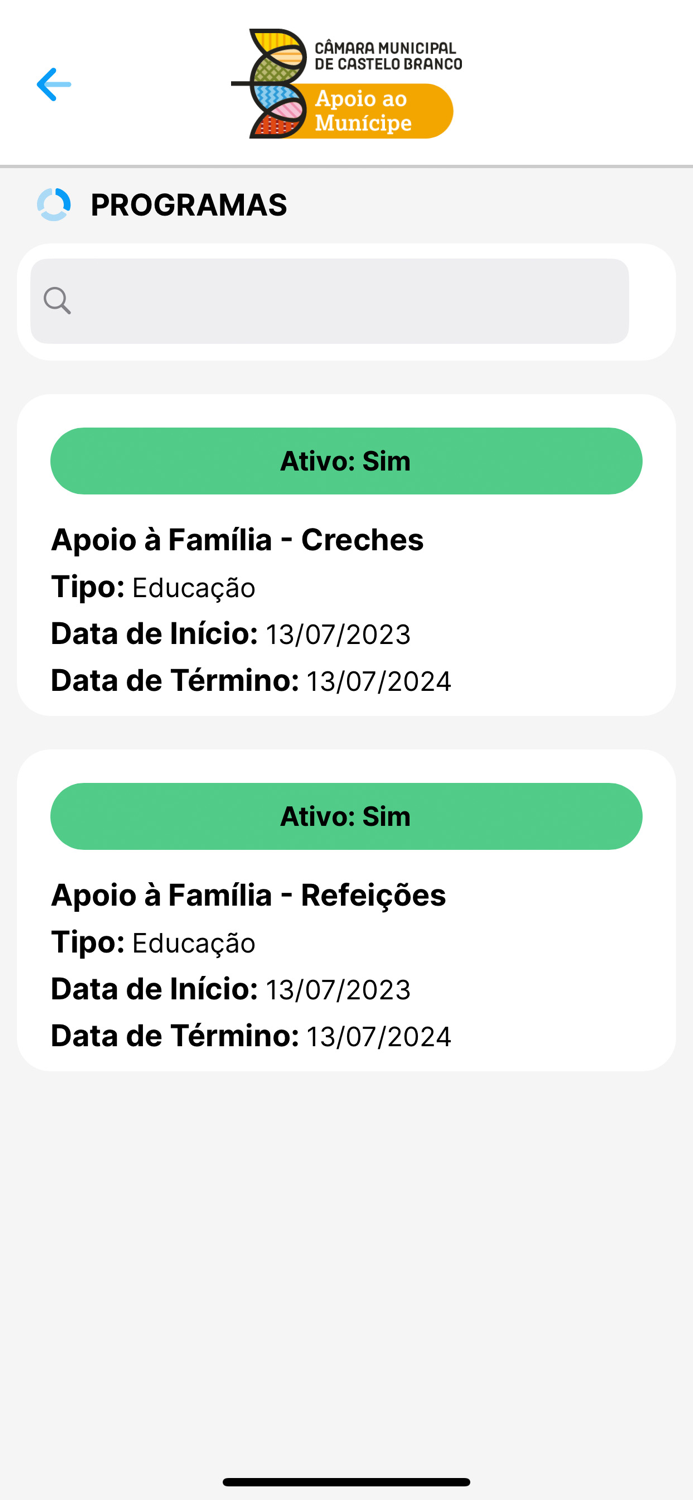Toggle active status of Apoio à Família - Creches

[x=346, y=461]
